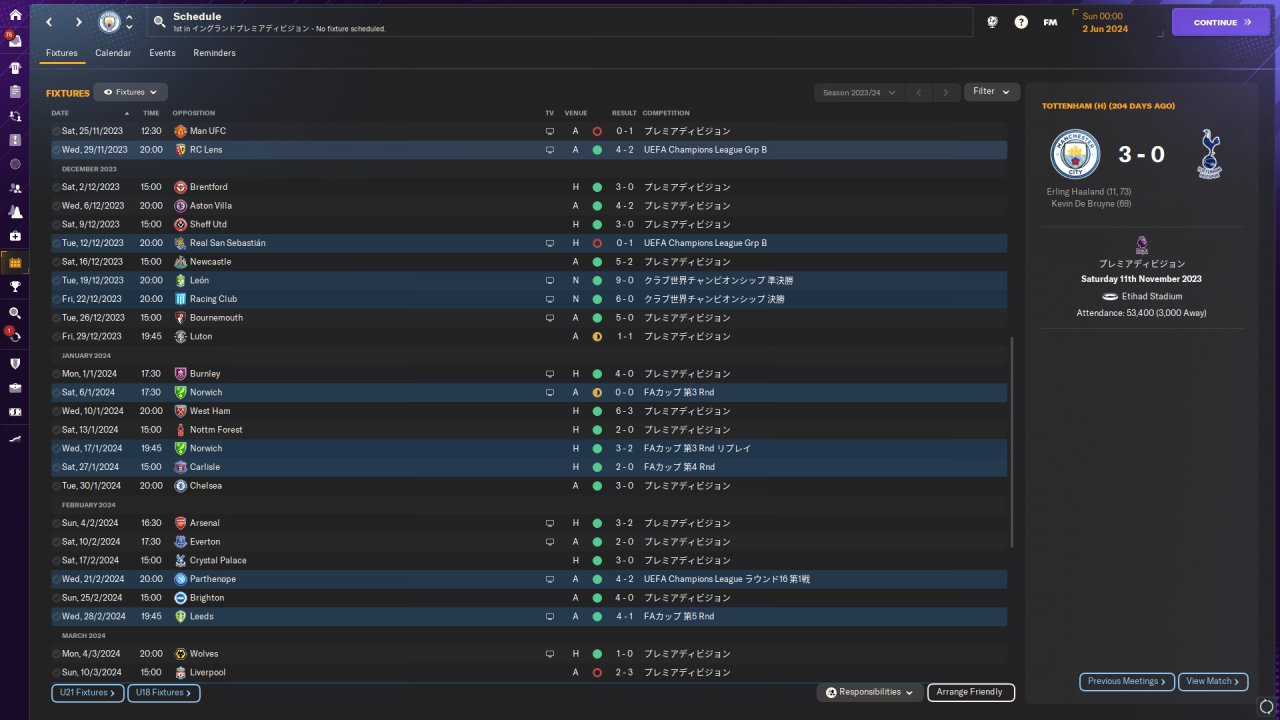This screenshot has width=1280, height=720.
Task: Toggle the circle marker beside Sat, 27/1/2024
Action: pyautogui.click(x=56, y=467)
